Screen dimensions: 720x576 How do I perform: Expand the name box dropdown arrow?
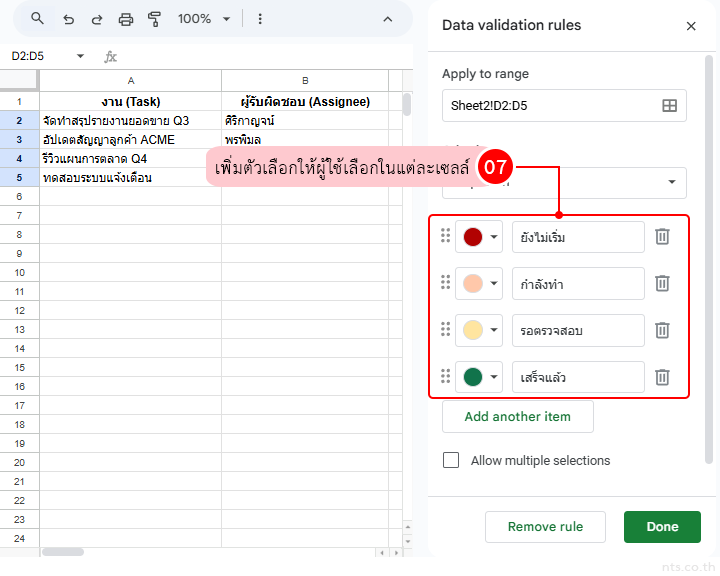pyautogui.click(x=80, y=57)
